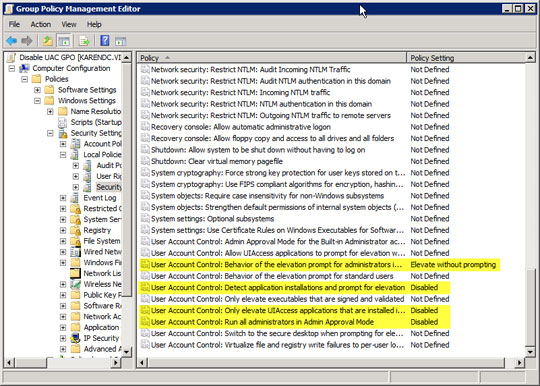Image resolution: width=540 pixels, height=386 pixels.
Task: Click the Event Log tree icon
Action: 75,198
